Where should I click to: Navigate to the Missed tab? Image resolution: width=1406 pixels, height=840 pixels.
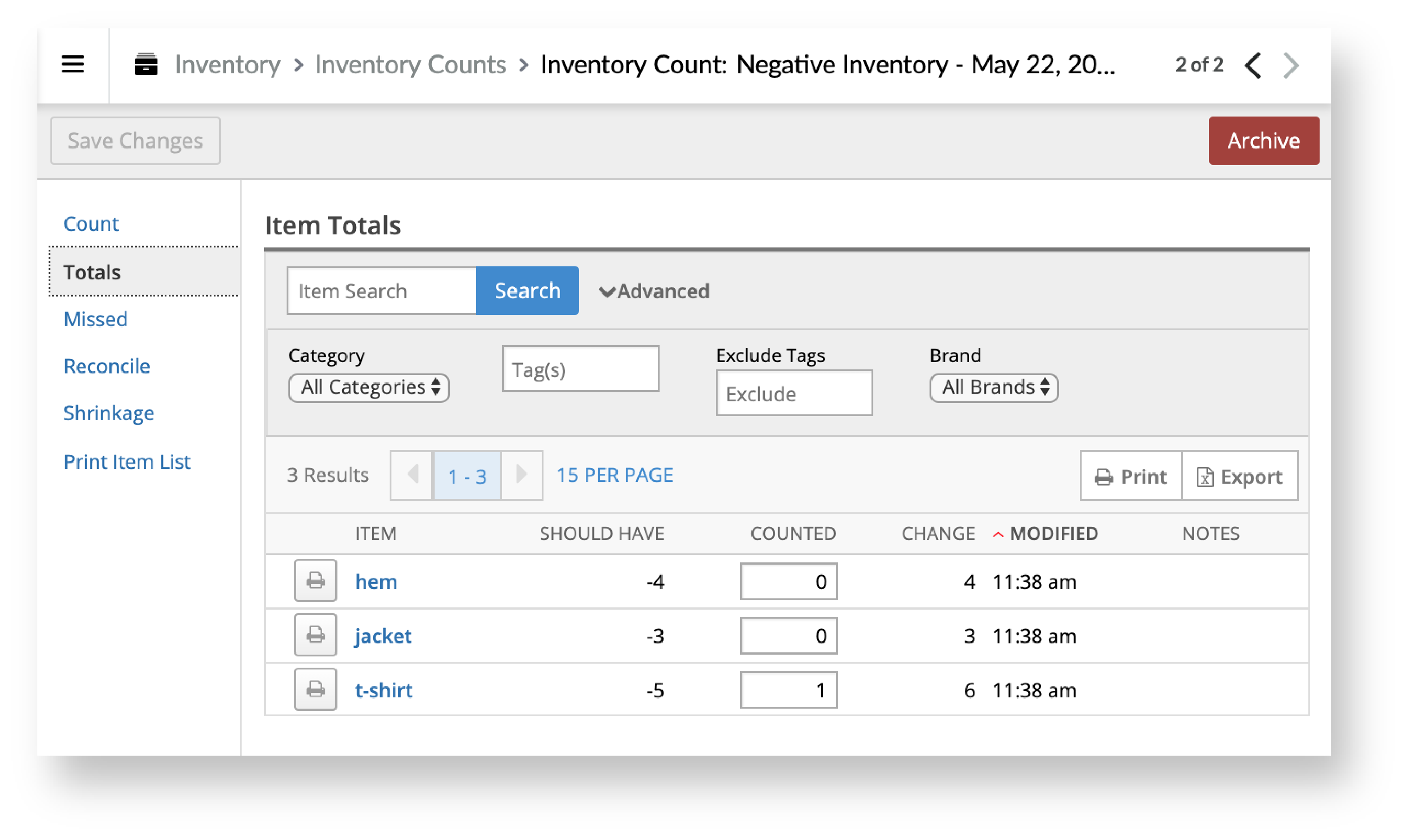[100, 318]
